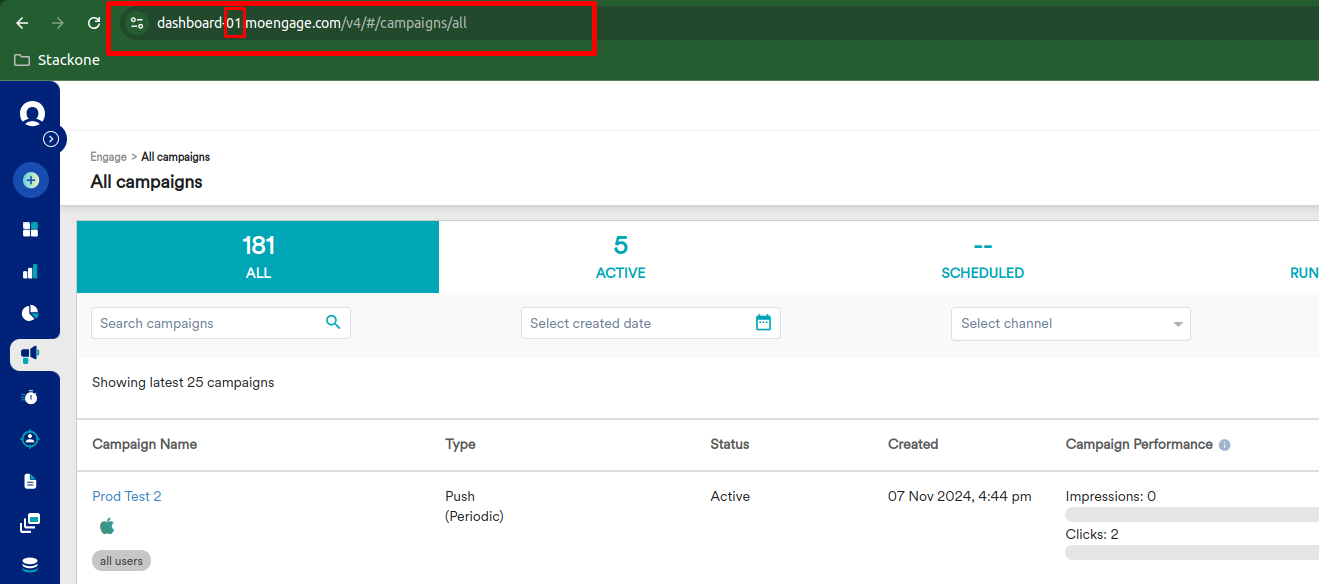Image resolution: width=1319 pixels, height=584 pixels.
Task: Click the Campaign Performance info icon
Action: tap(1225, 445)
